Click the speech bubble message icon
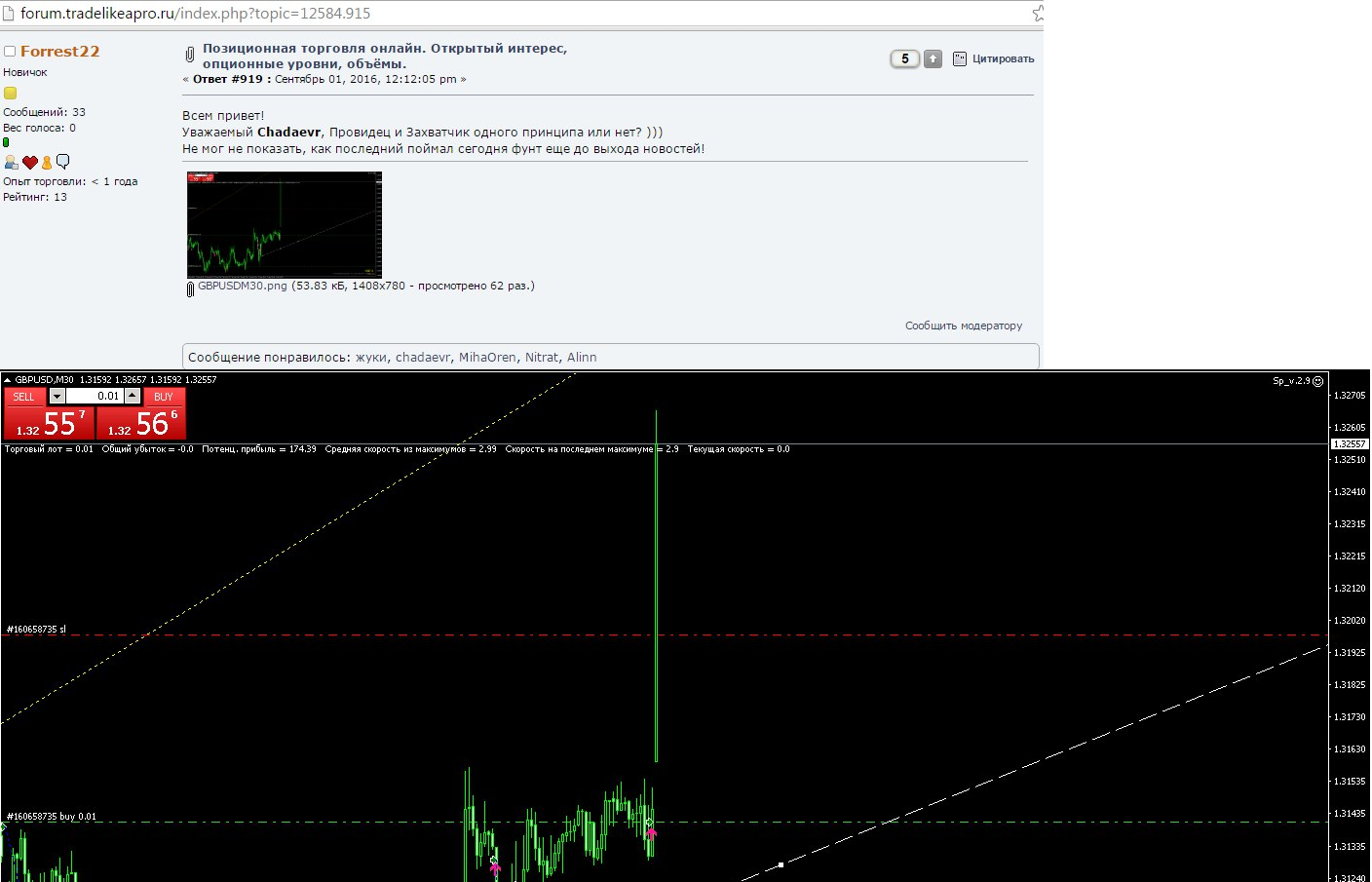This screenshot has height=882, width=1372. pos(63,162)
